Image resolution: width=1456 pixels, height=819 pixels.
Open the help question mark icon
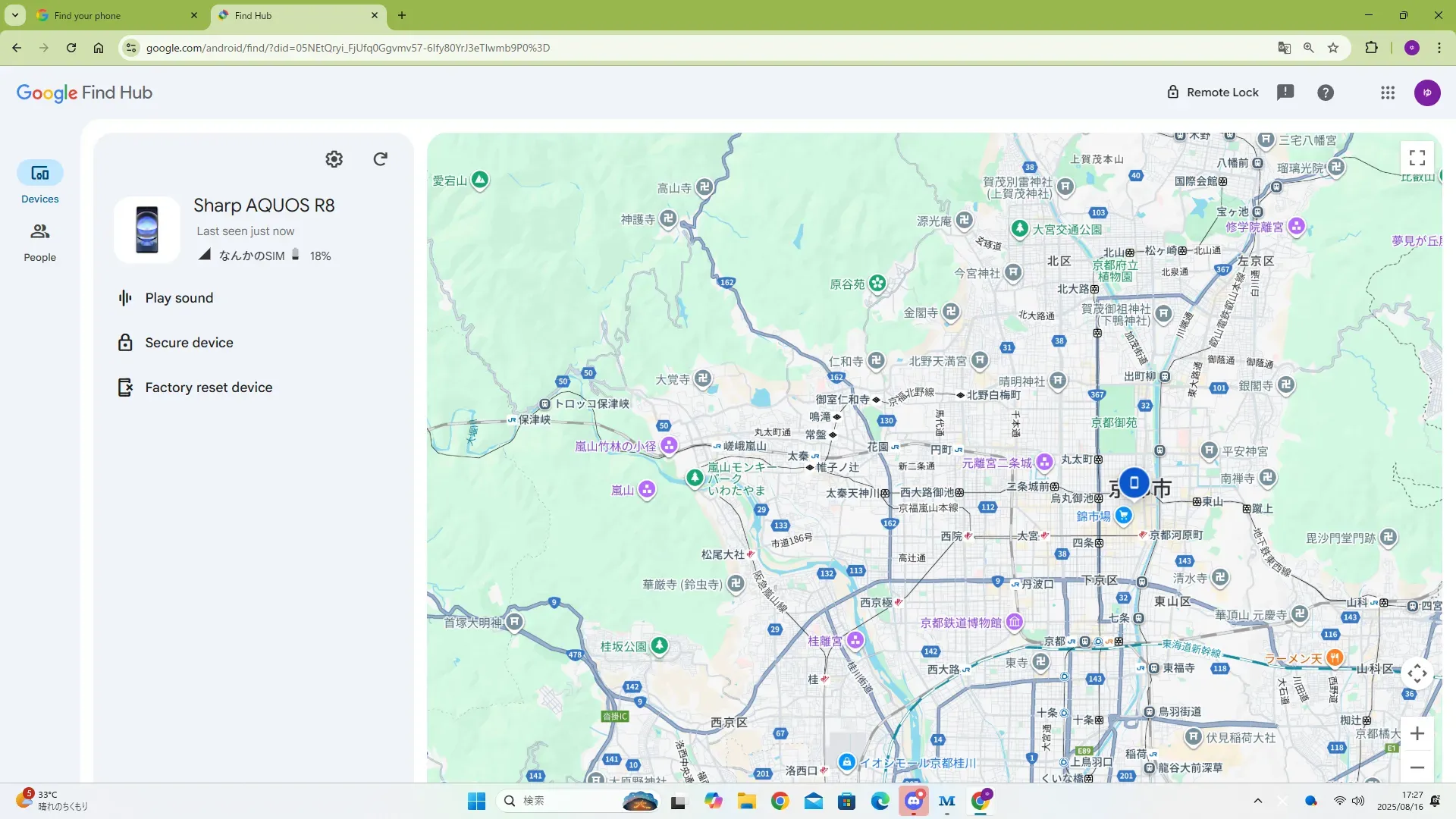(1326, 93)
